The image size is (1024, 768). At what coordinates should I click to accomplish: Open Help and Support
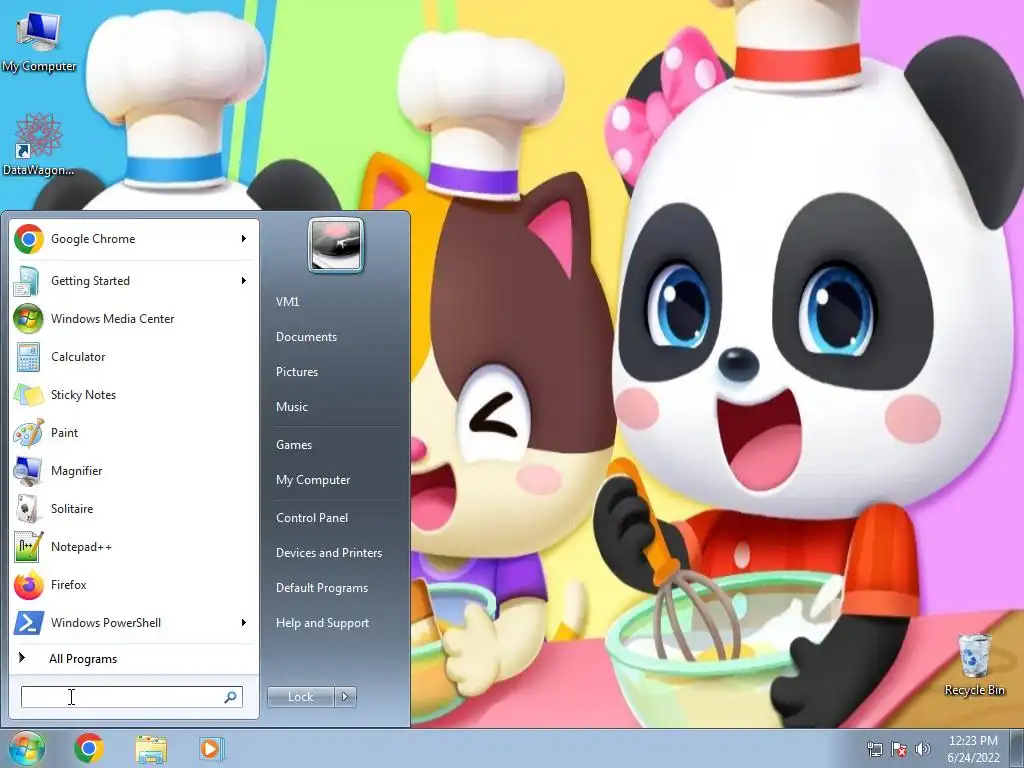[322, 623]
